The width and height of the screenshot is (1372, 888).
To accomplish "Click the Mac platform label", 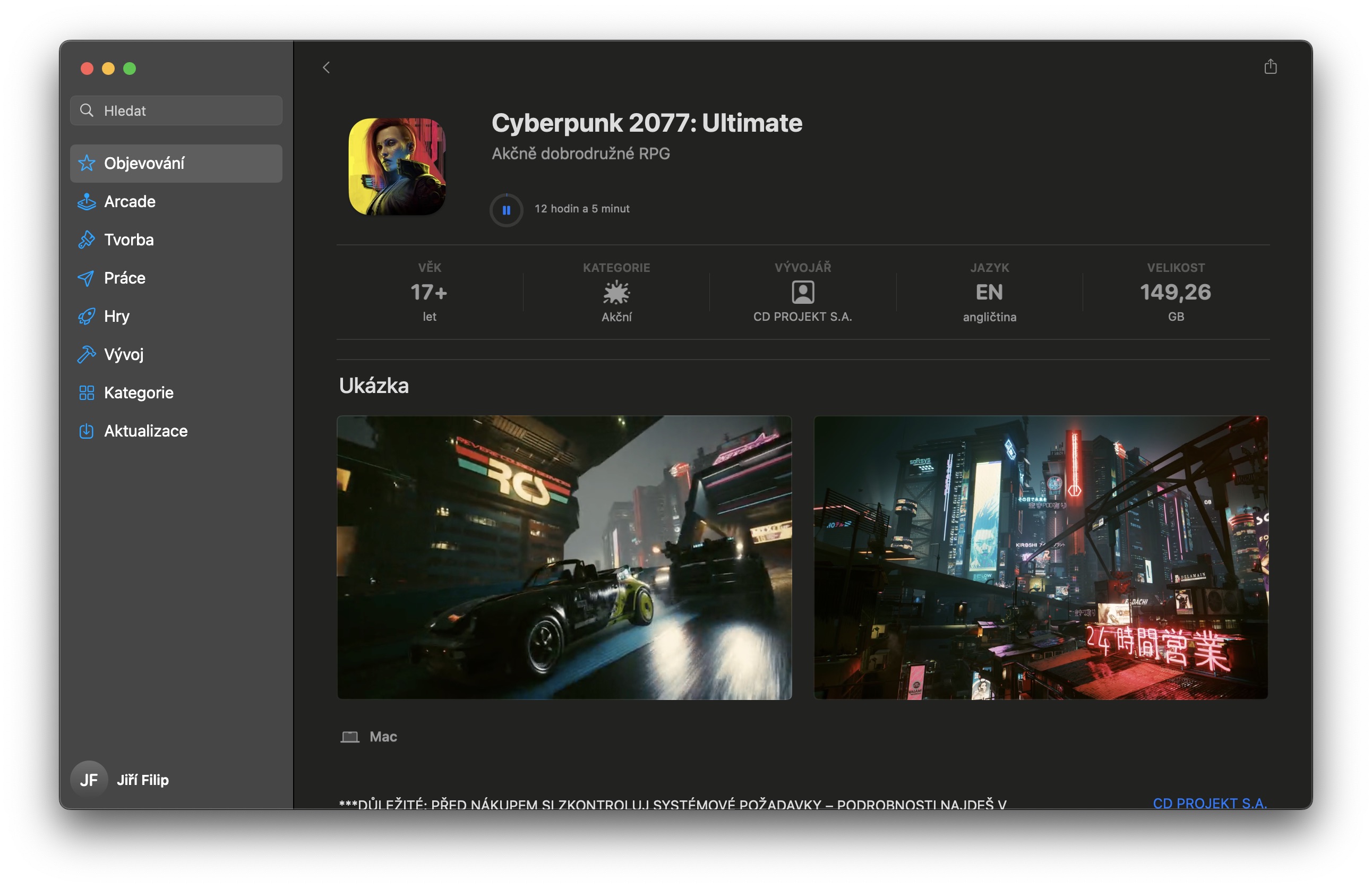I will point(382,736).
